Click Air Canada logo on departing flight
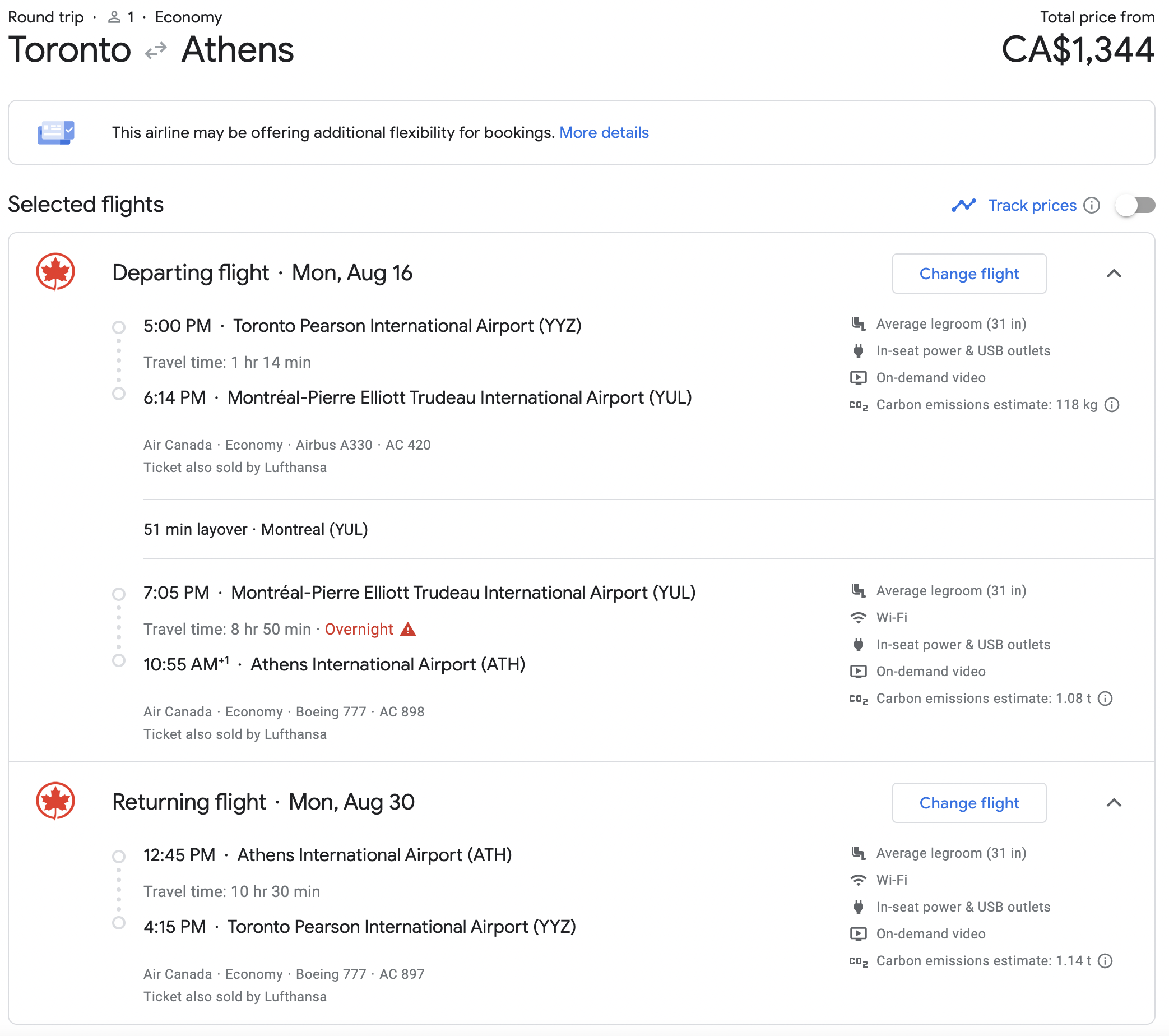The image size is (1169, 1036). point(55,272)
